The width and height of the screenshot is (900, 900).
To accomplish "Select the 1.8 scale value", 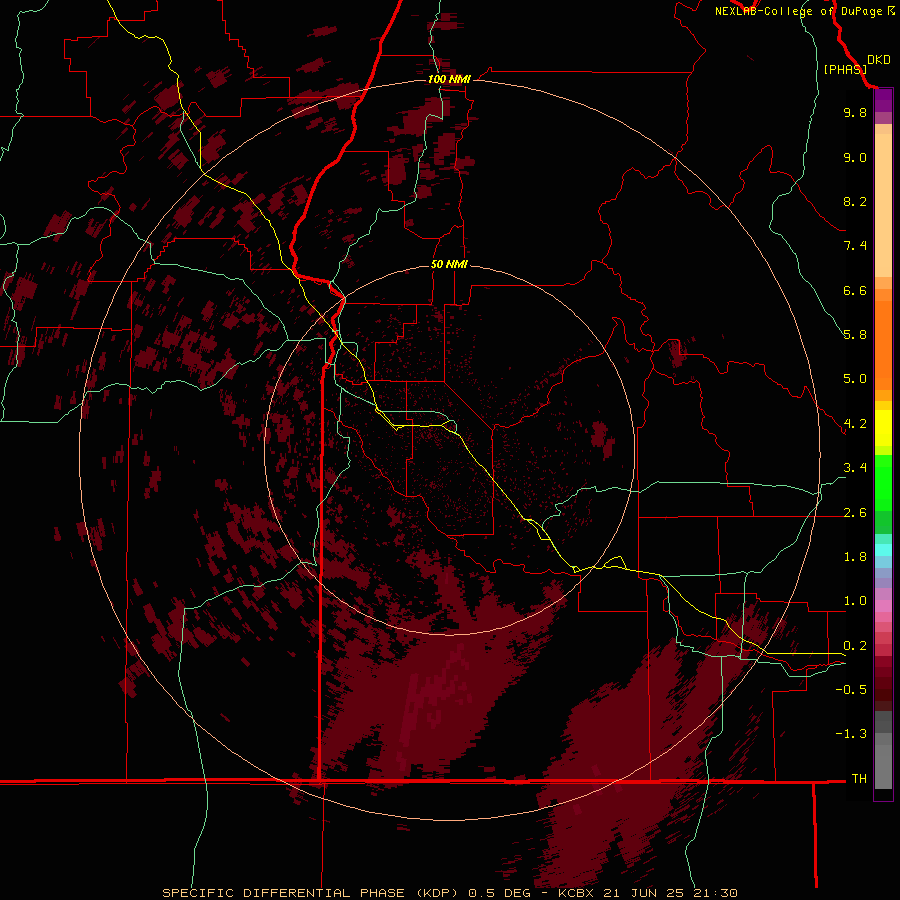I will (855, 557).
